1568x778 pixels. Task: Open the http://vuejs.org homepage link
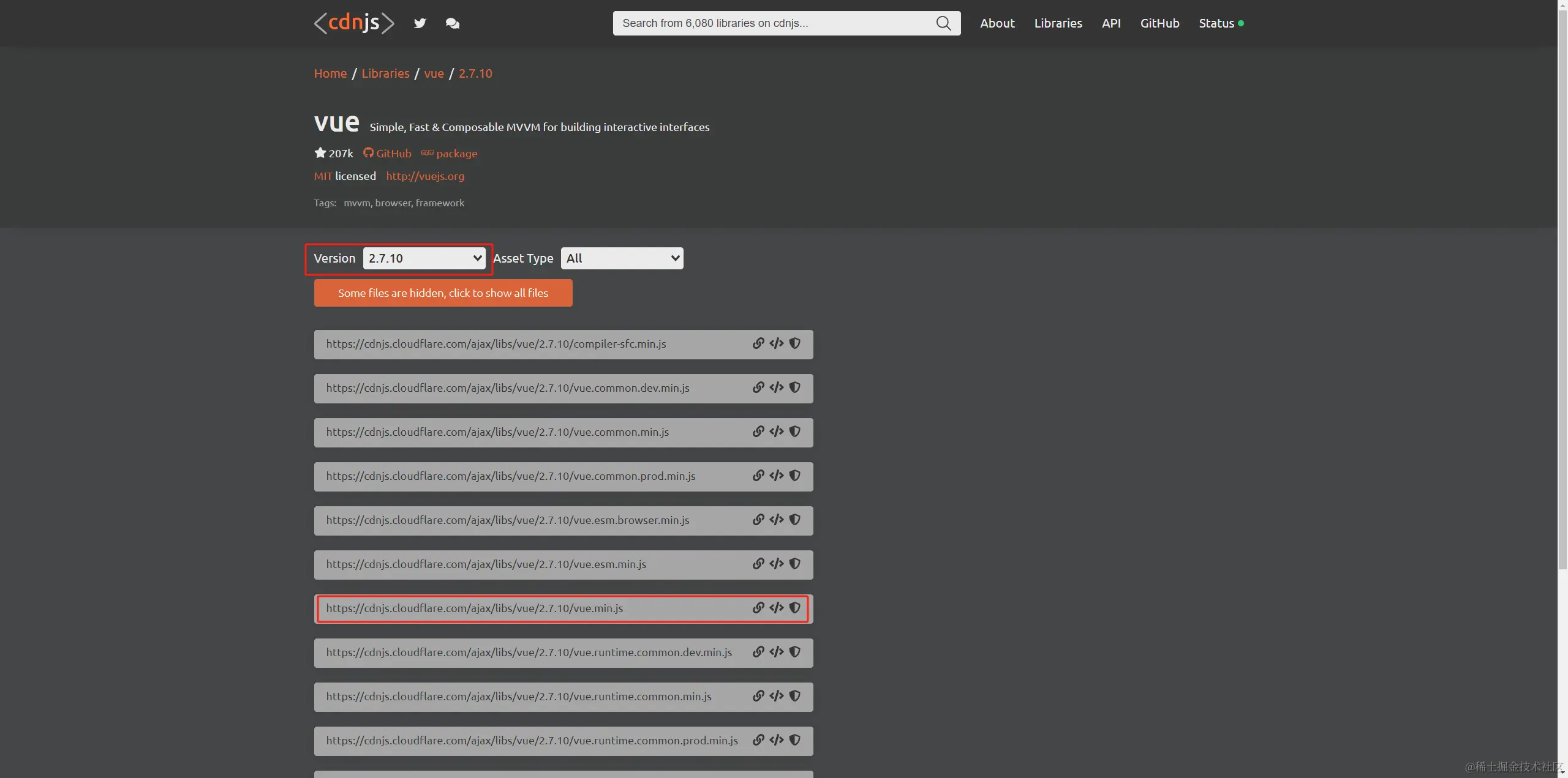click(425, 176)
